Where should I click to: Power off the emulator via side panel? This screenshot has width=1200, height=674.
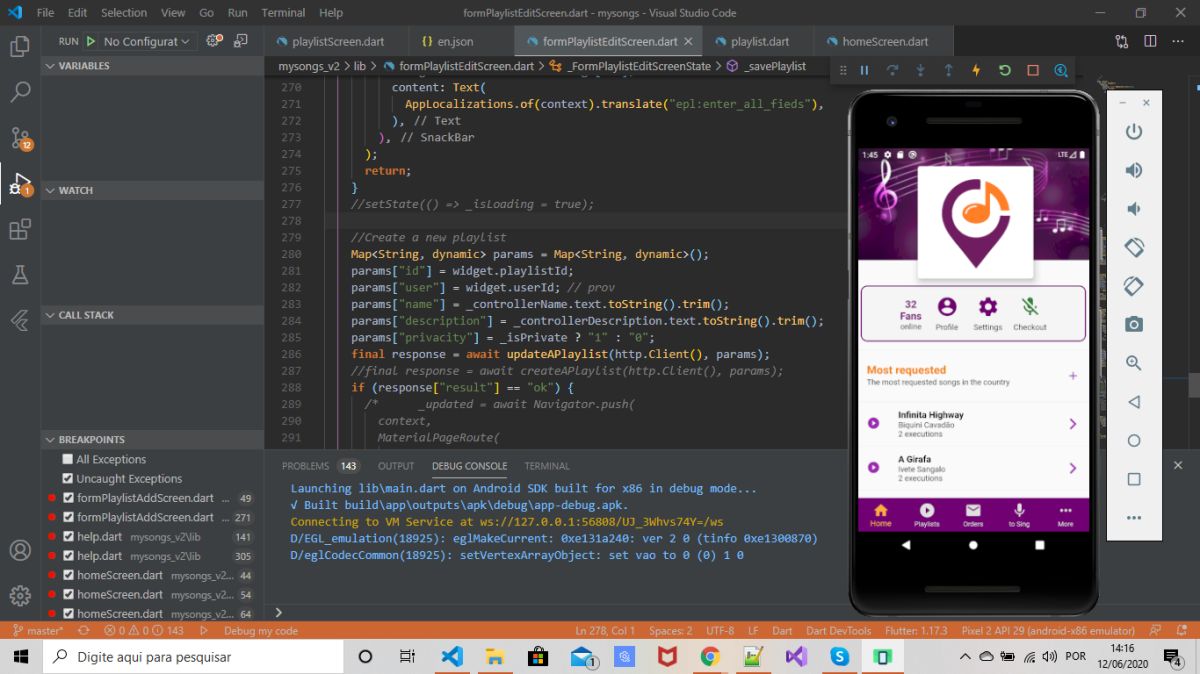pyautogui.click(x=1134, y=132)
